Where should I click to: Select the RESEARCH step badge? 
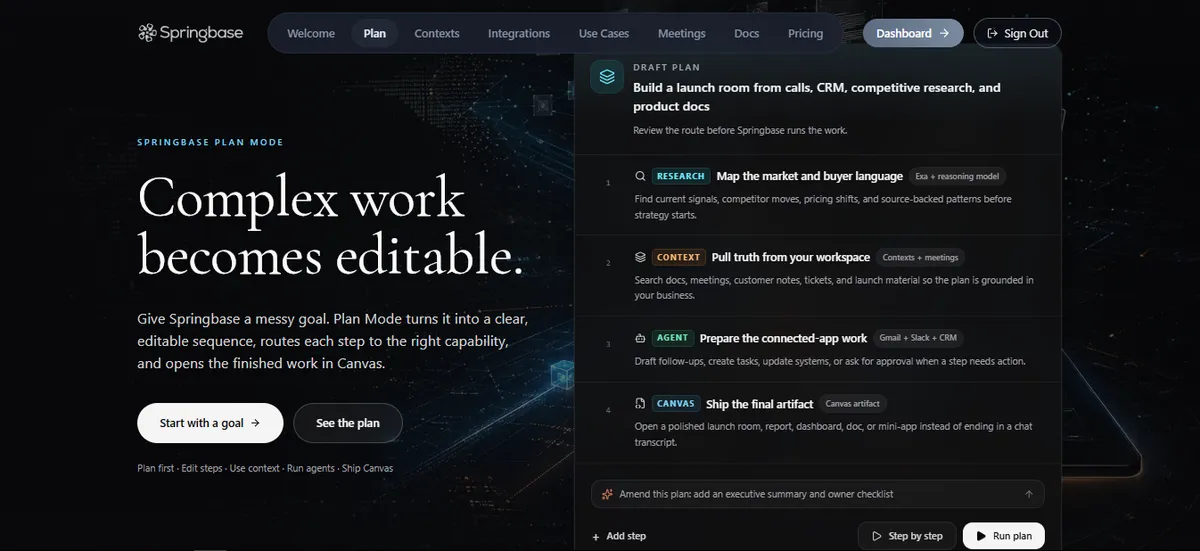(x=681, y=176)
